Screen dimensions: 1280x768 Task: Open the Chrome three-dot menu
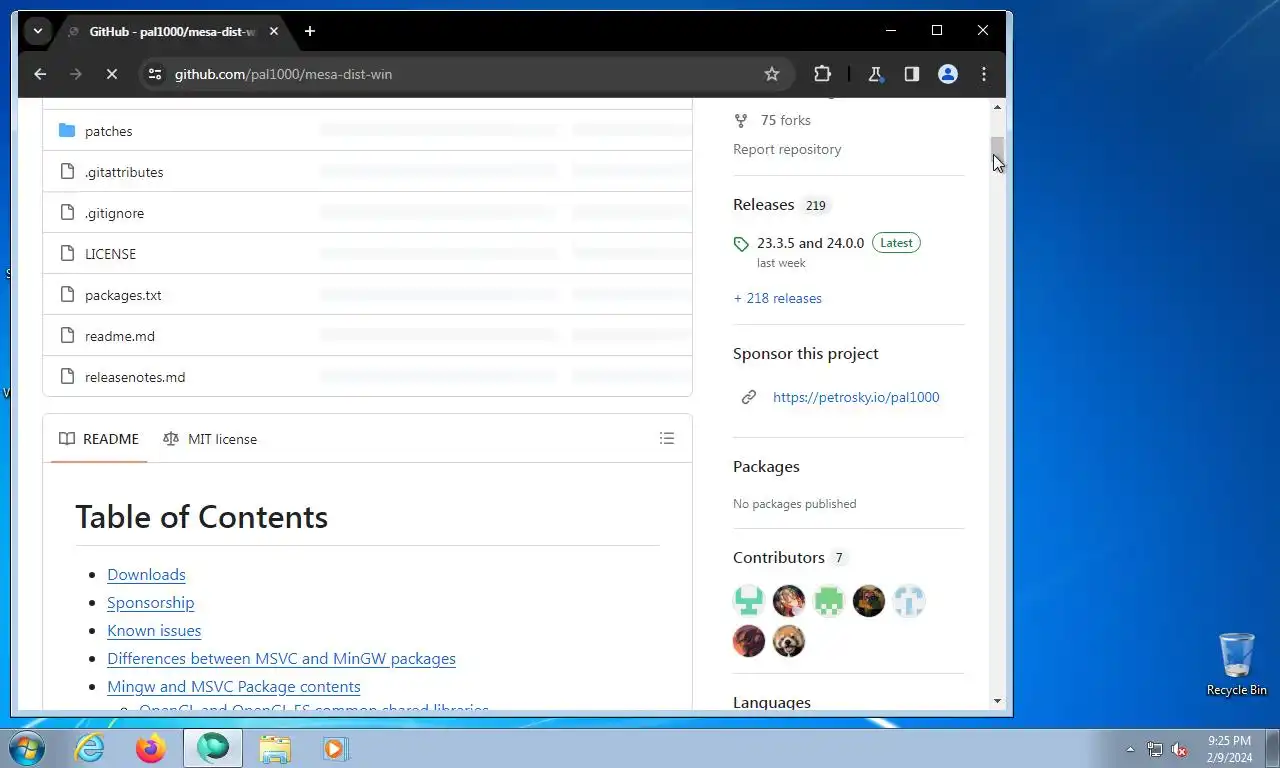coord(984,74)
